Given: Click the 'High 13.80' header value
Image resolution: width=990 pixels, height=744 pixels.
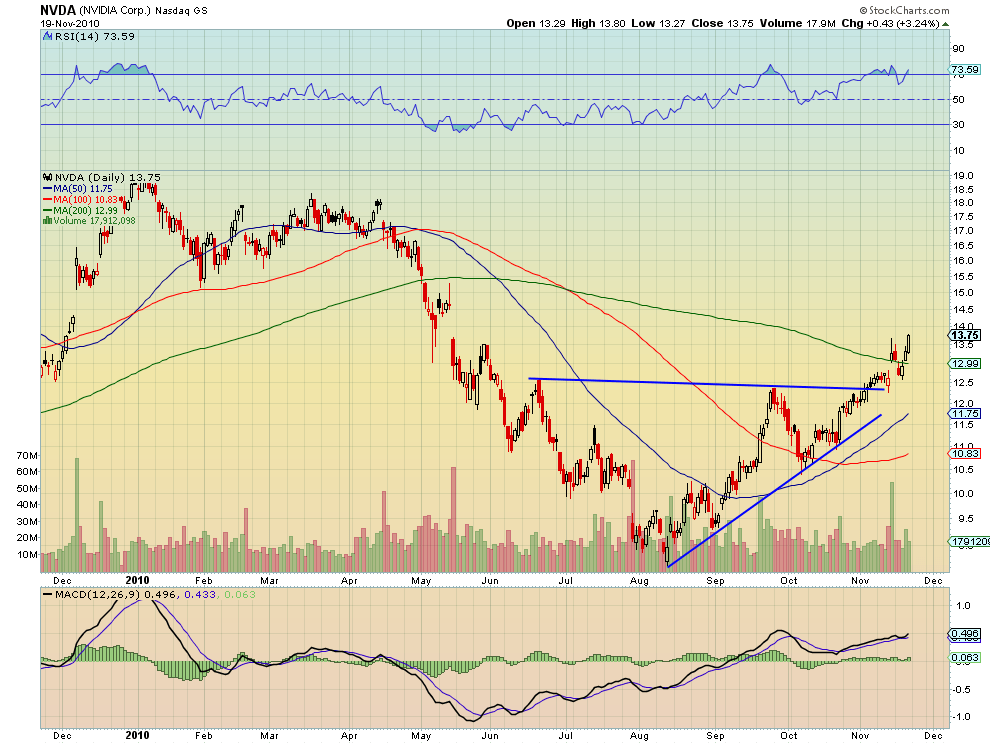Looking at the screenshot, I should (599, 23).
